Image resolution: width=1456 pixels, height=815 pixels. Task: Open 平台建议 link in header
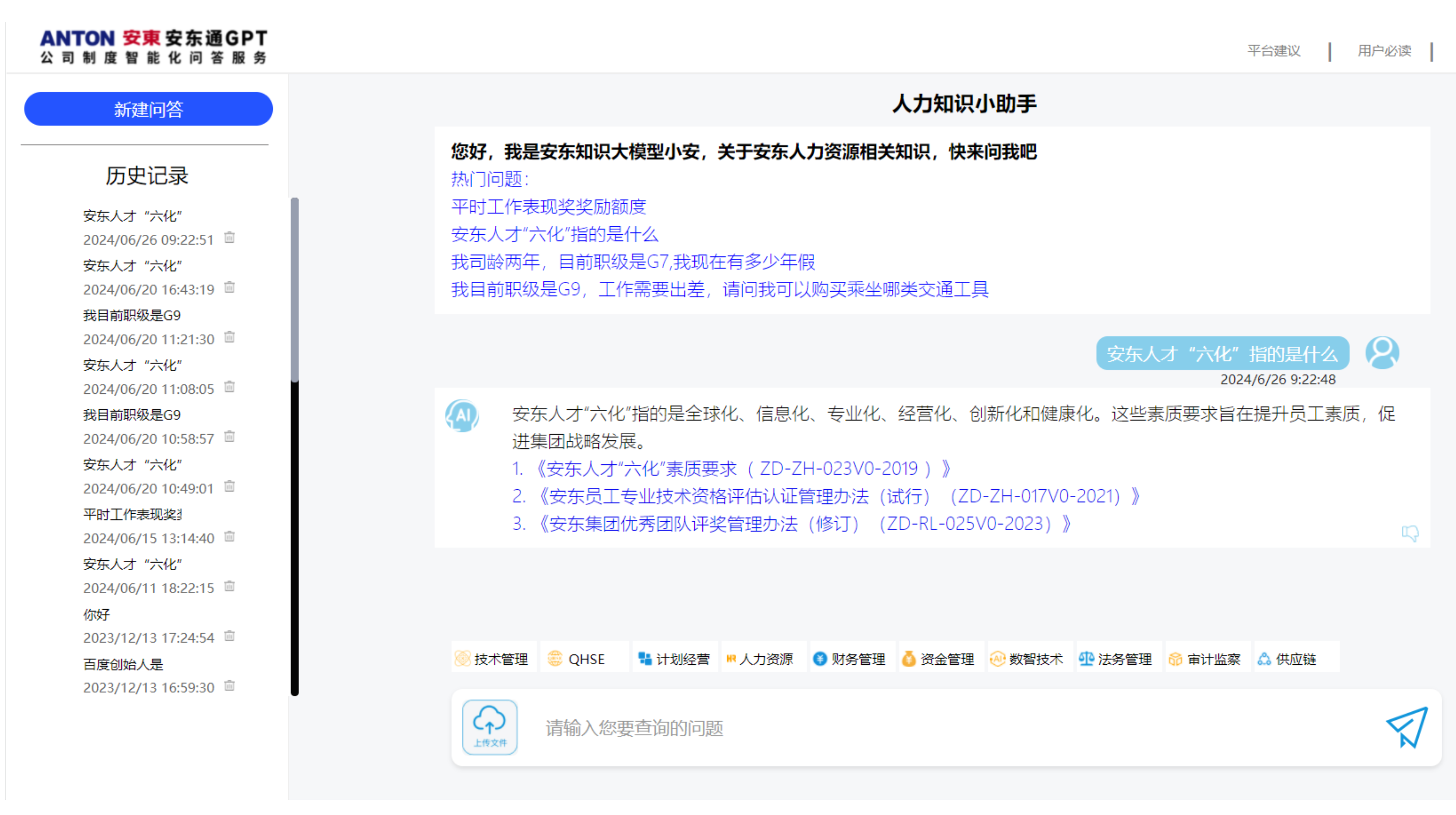[1274, 51]
